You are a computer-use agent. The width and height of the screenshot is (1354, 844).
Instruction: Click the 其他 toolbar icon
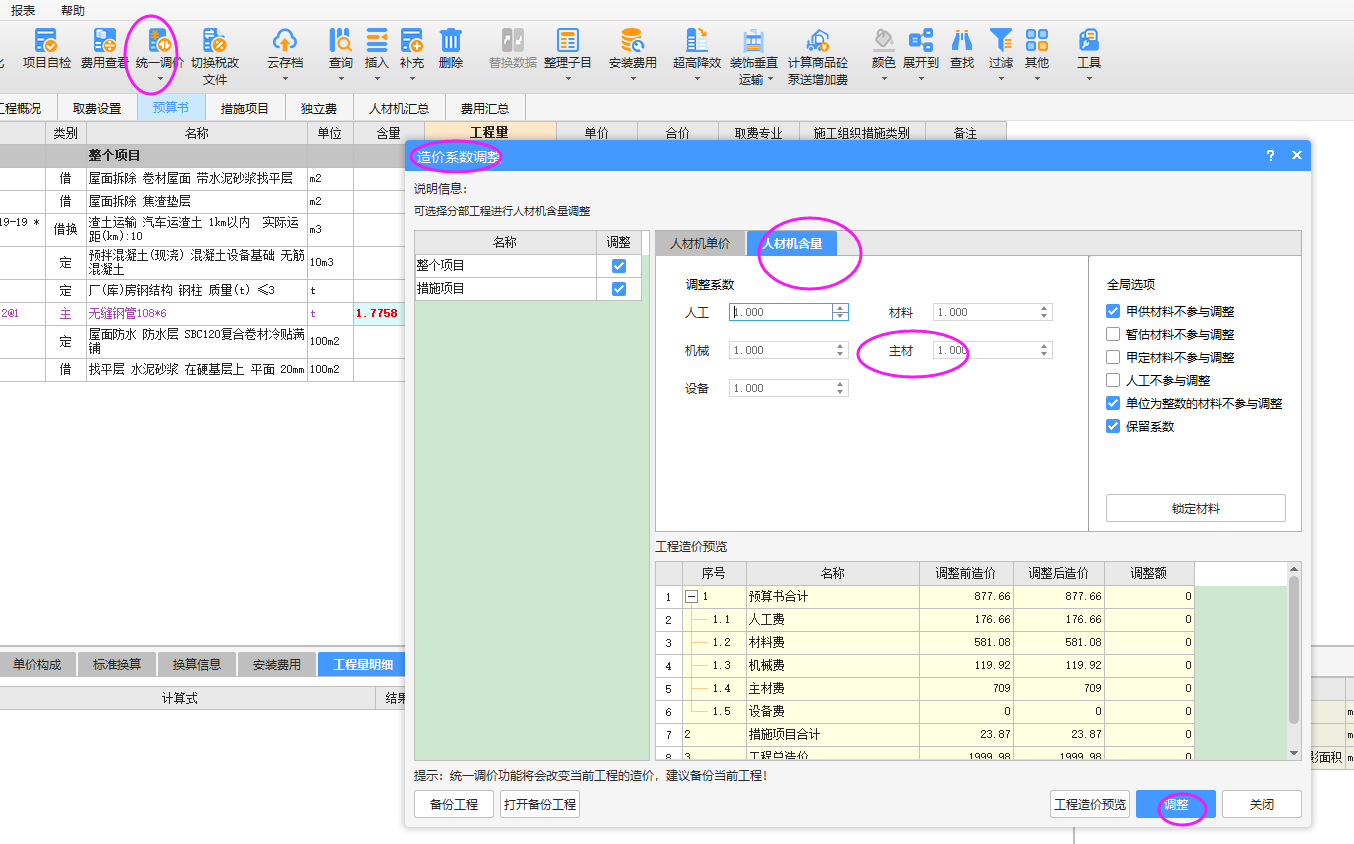1037,40
